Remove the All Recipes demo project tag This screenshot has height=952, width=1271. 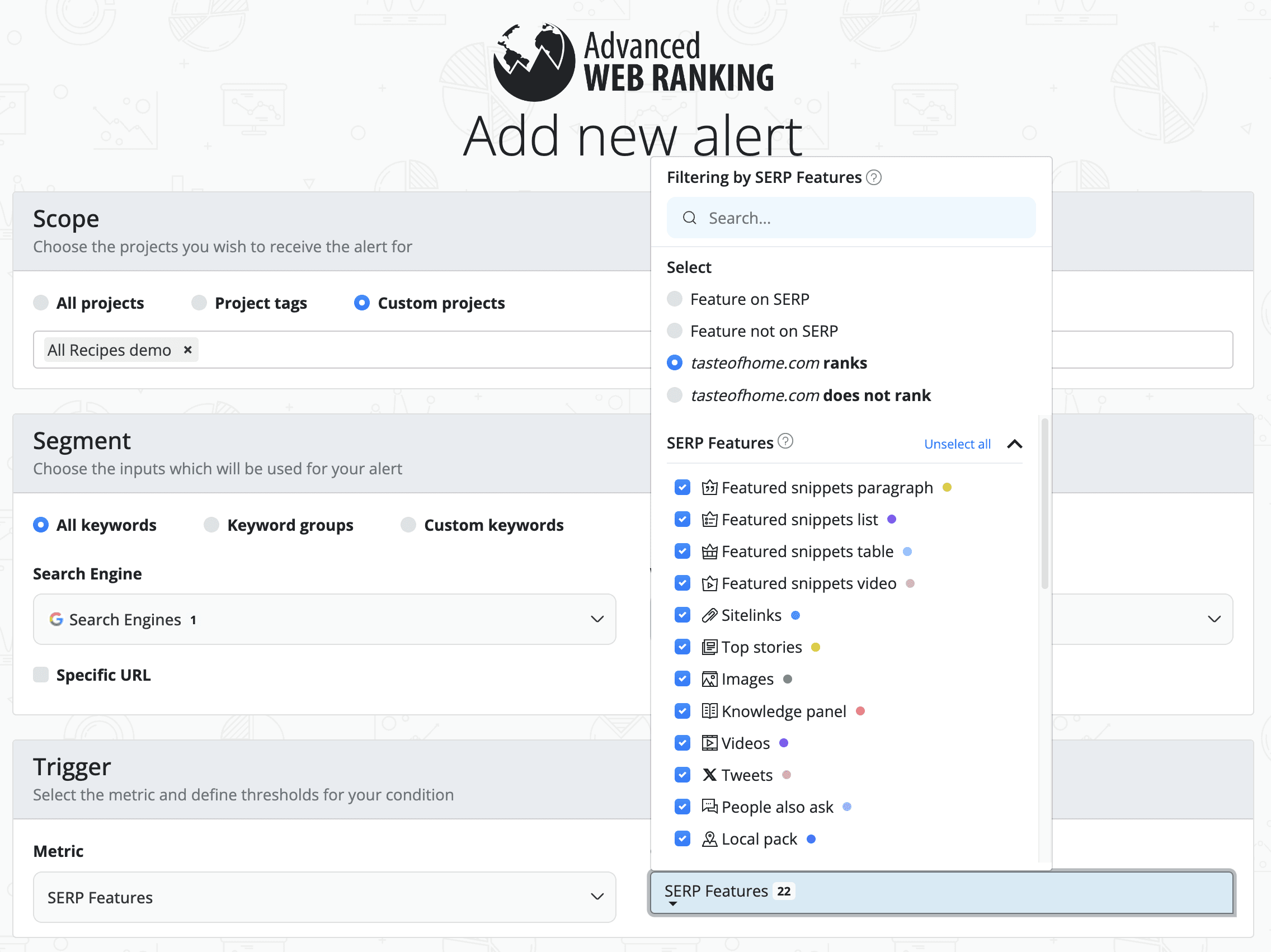tap(187, 350)
